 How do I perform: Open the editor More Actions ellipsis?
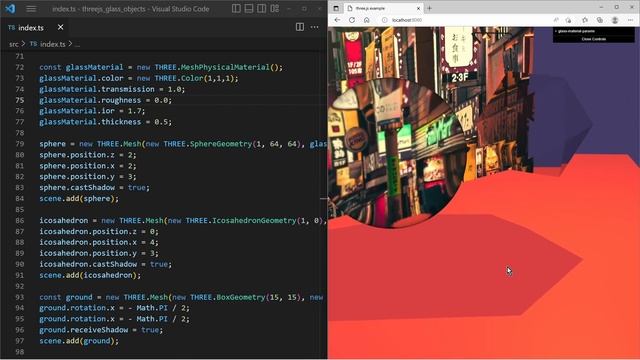314,27
